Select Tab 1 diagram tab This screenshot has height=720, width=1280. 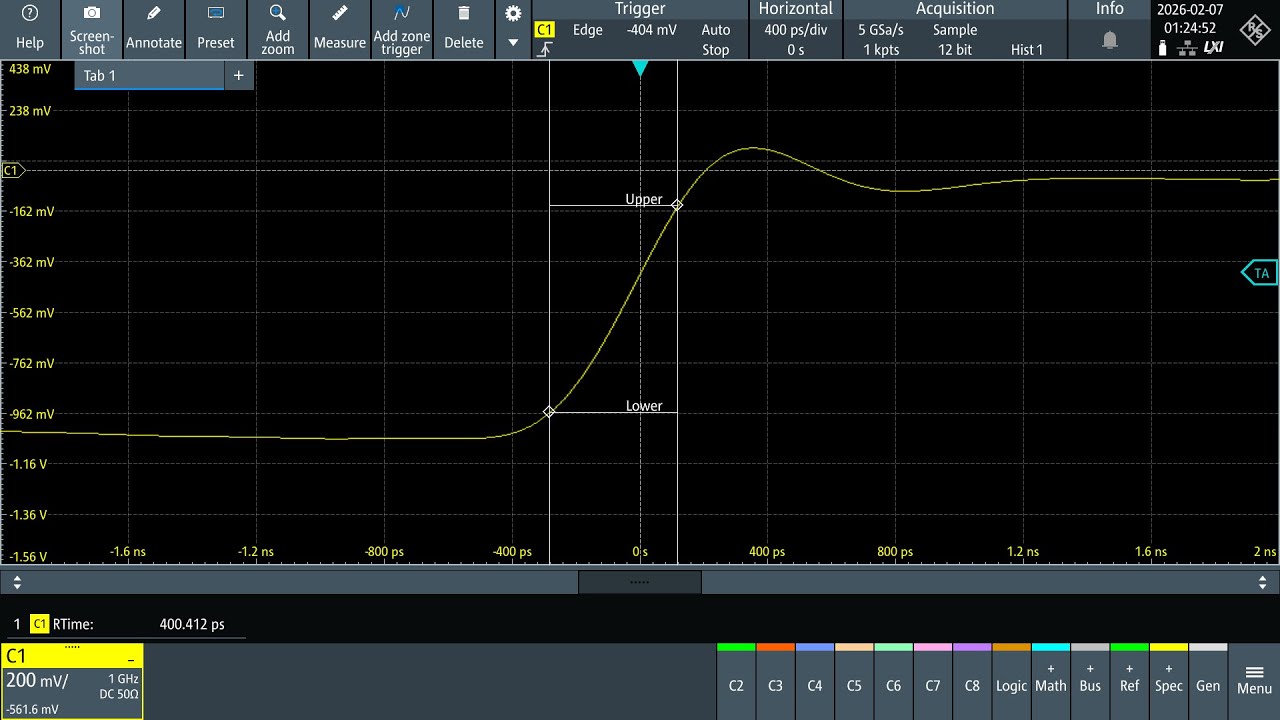click(150, 75)
